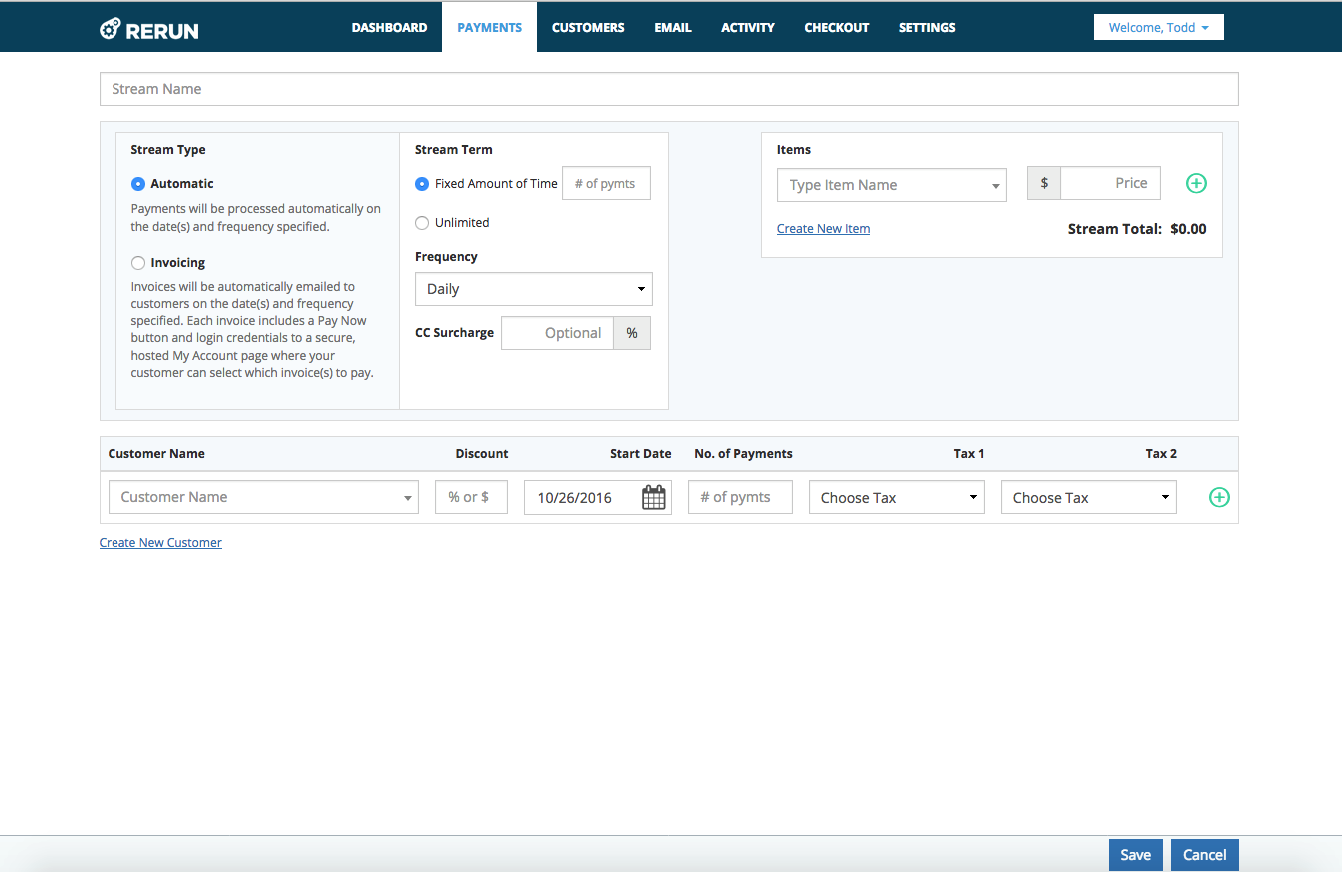Click green plus icon to add item
The width and height of the screenshot is (1342, 872).
1196,183
